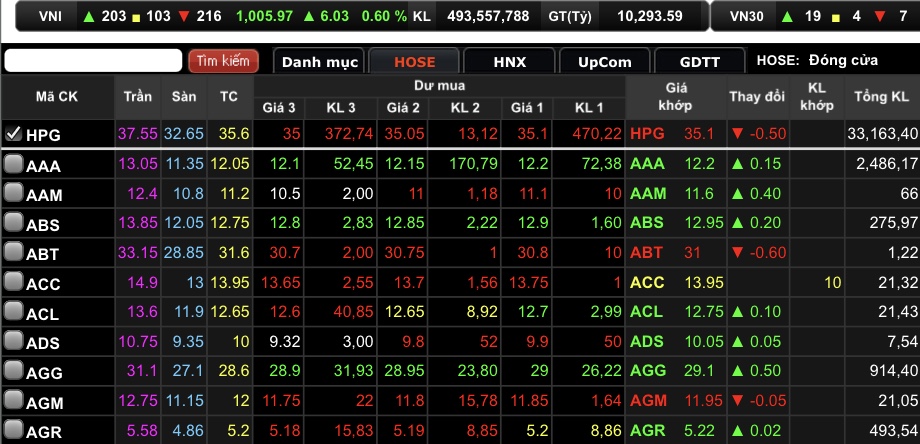Tick the checkbox next to AAA
Screen dimensions: 920x444
click(13, 164)
